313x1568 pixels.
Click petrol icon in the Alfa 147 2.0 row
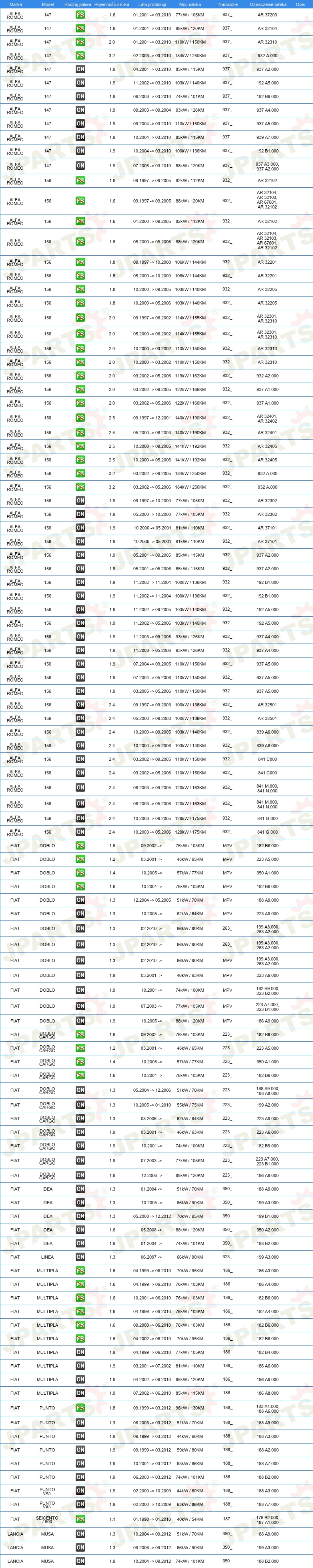[x=80, y=42]
